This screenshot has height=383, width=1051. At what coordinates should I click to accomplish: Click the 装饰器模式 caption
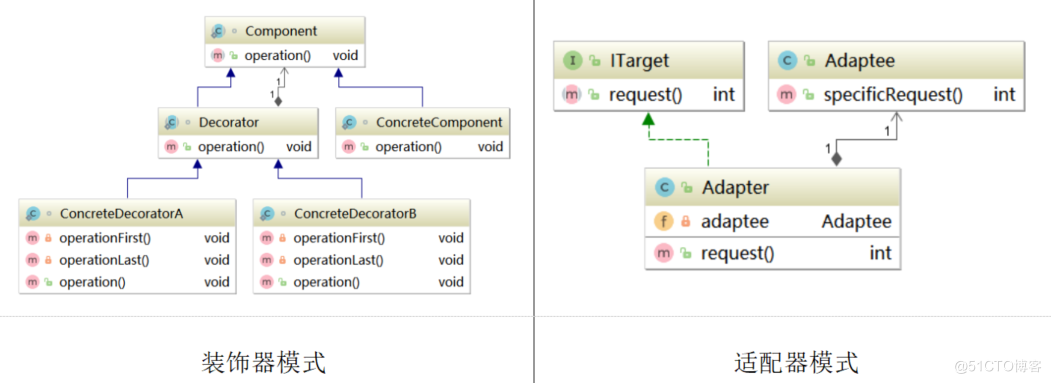click(263, 363)
